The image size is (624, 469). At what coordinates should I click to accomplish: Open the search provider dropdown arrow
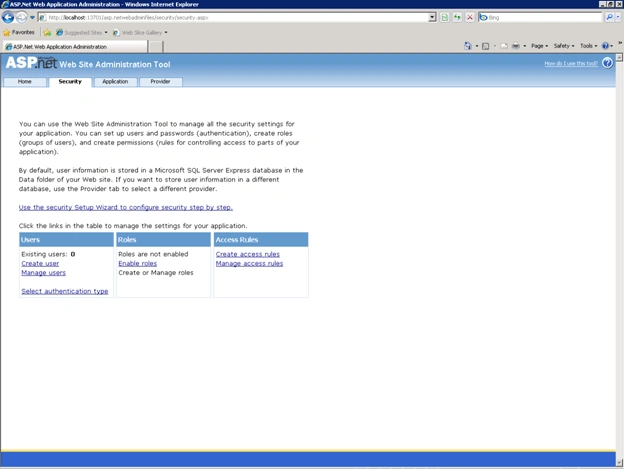coord(618,17)
